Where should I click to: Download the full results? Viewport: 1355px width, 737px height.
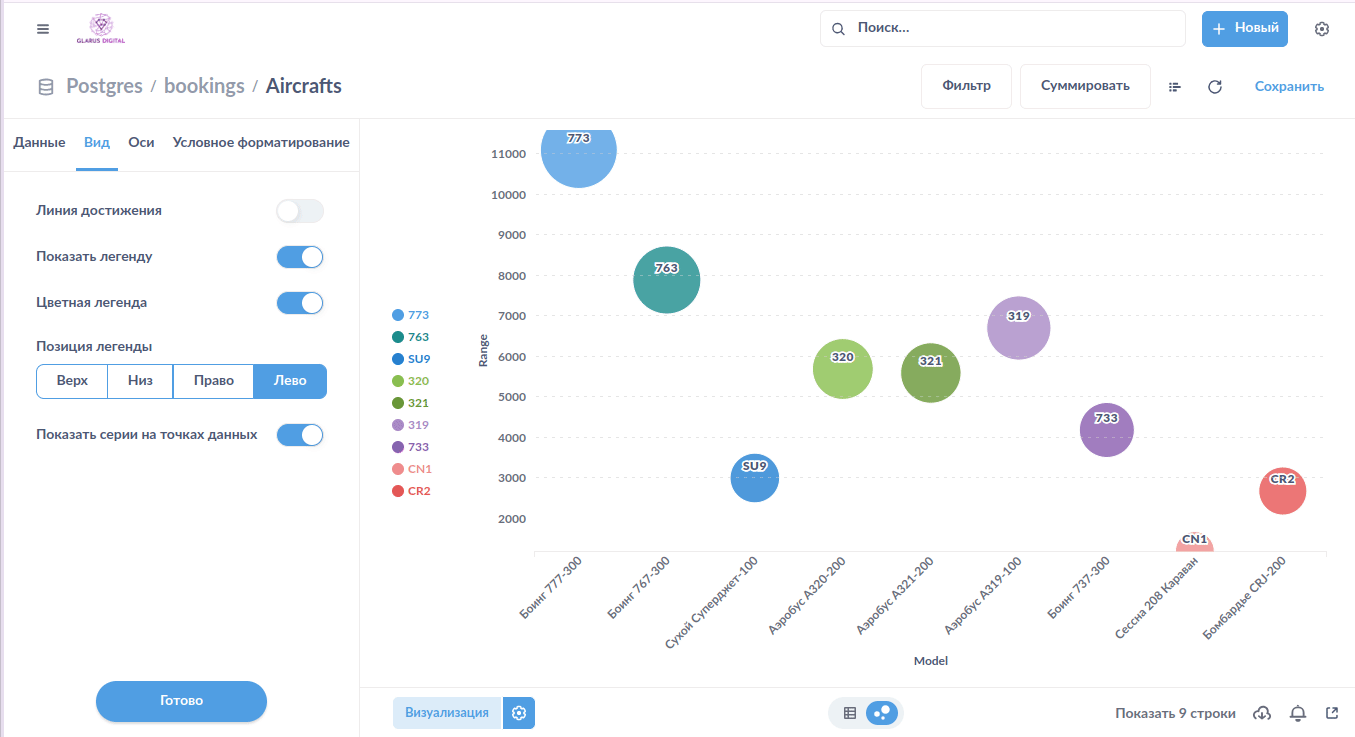pos(1262,713)
